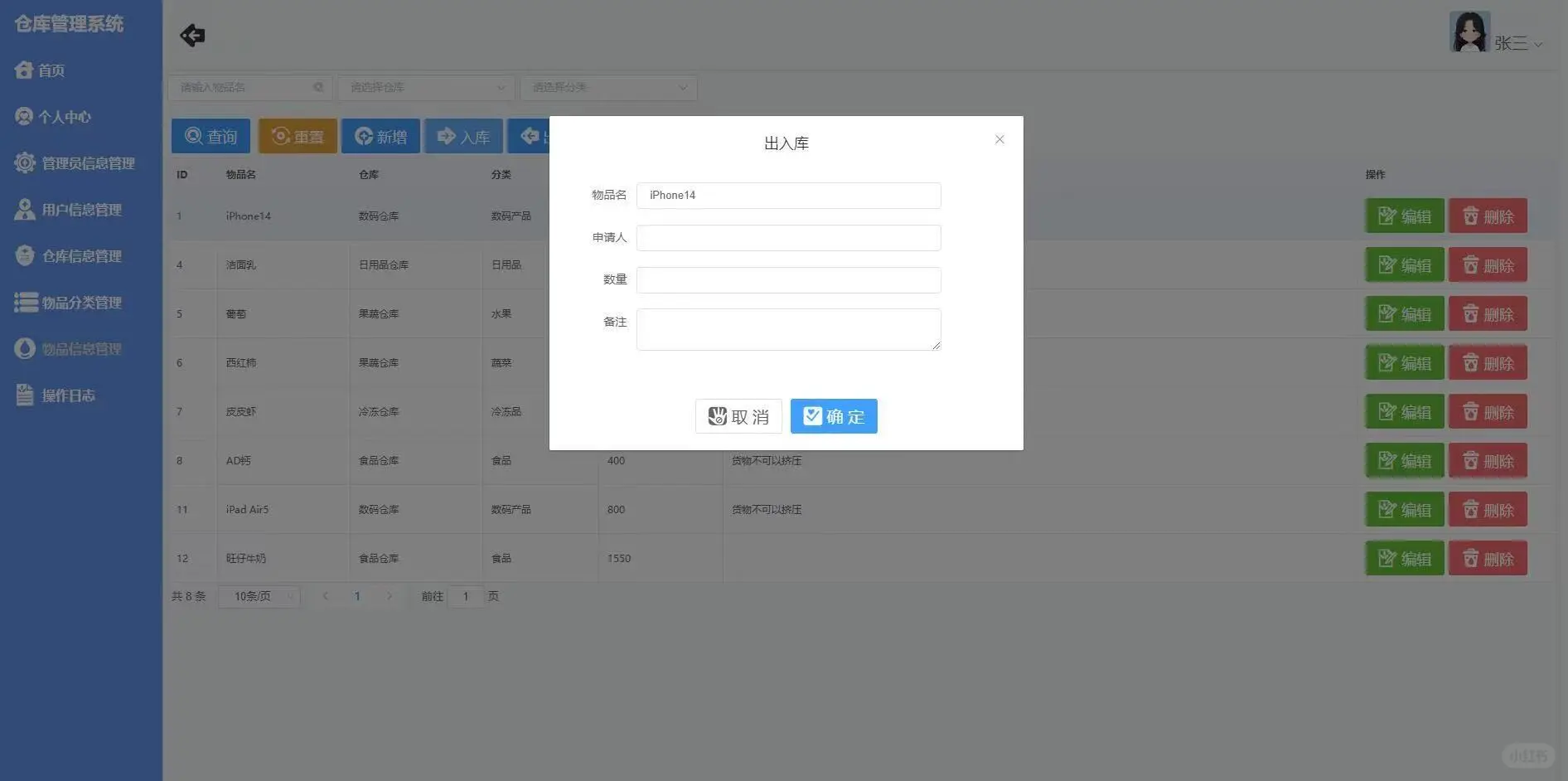Click the clear icon in item name search
Image resolution: width=1568 pixels, height=781 pixels.
pos(319,87)
